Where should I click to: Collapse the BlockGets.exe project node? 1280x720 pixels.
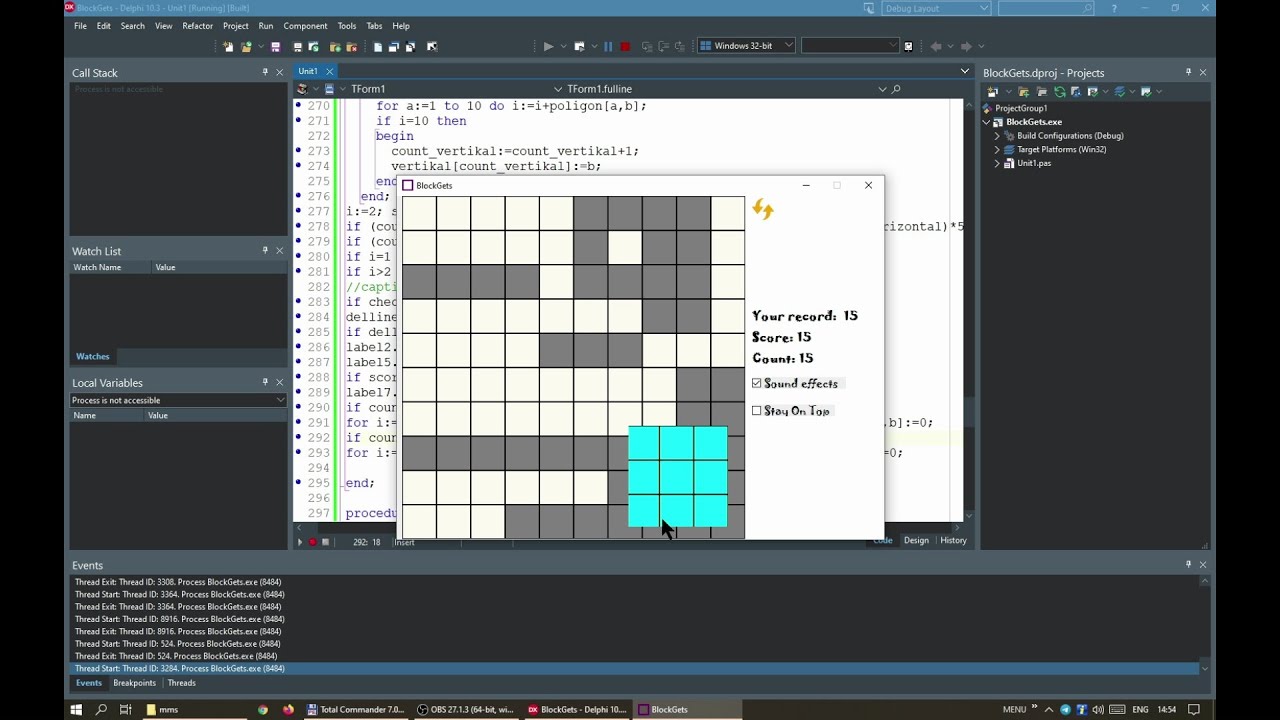coord(986,122)
